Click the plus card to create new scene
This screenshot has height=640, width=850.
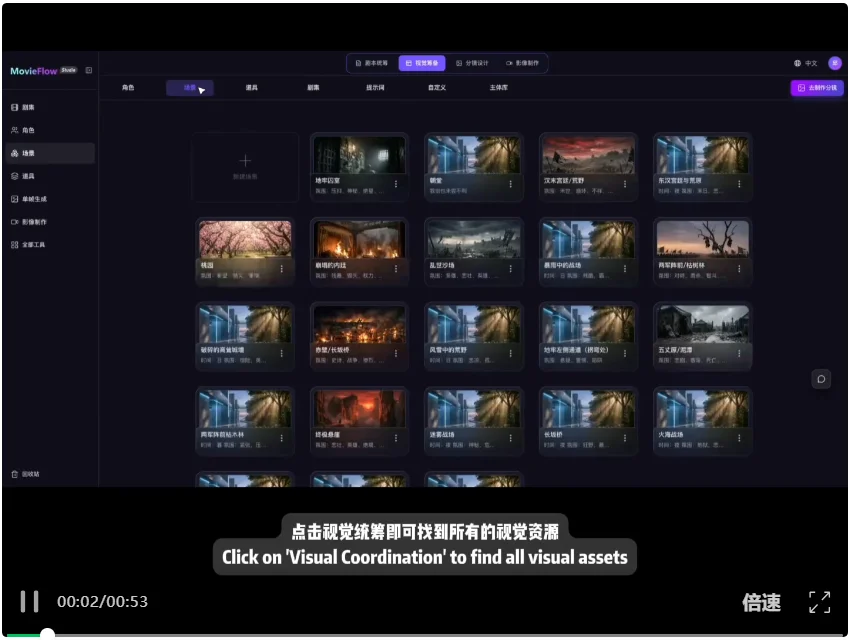pyautogui.click(x=245, y=167)
